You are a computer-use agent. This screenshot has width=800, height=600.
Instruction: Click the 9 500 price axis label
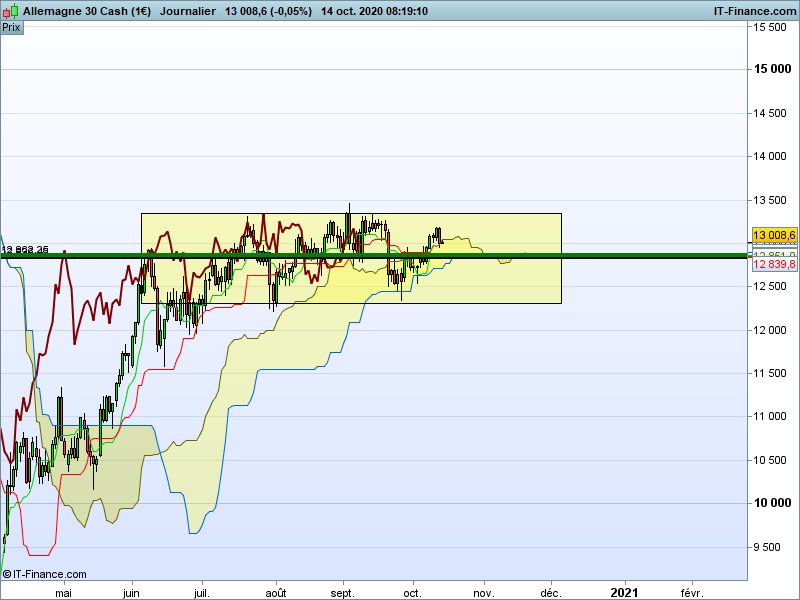point(767,547)
